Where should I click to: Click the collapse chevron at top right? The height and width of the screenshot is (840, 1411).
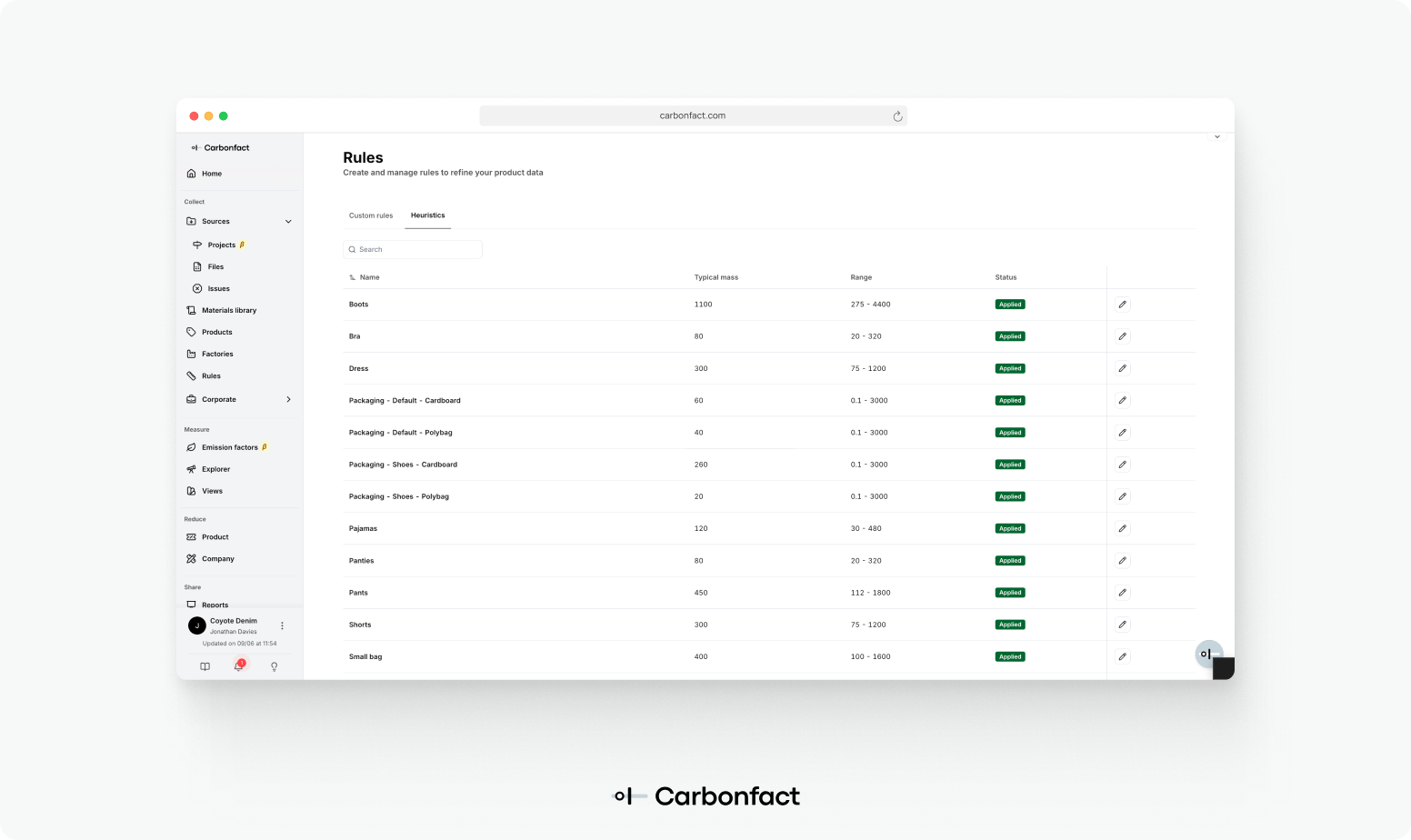(x=1217, y=137)
